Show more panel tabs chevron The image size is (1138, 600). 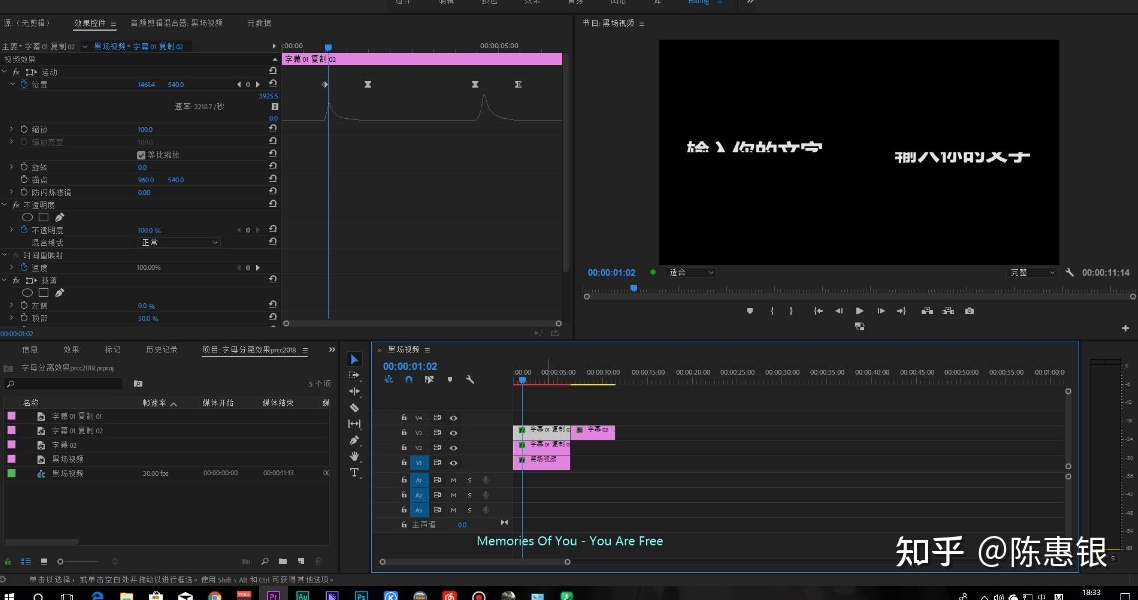(x=332, y=350)
